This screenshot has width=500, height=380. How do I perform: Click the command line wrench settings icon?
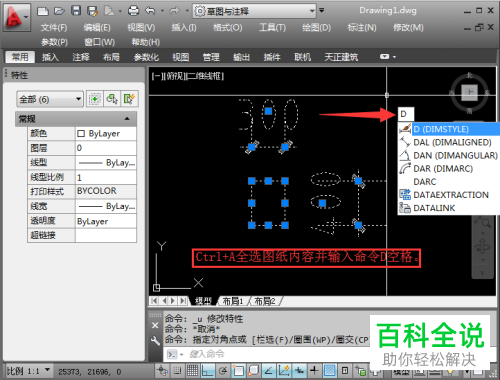155,340
